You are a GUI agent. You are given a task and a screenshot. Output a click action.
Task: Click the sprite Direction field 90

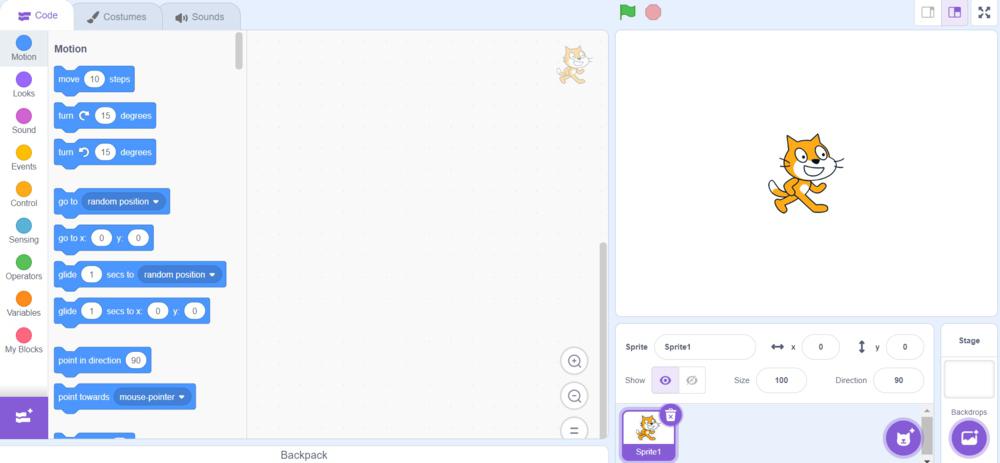pyautogui.click(x=898, y=380)
